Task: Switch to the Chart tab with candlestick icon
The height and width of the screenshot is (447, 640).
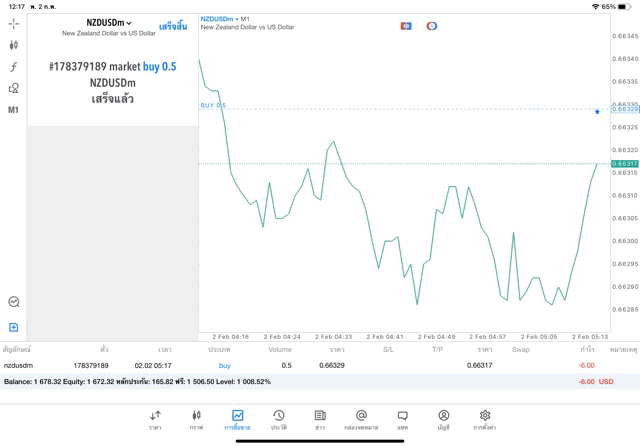Action: coord(196,419)
